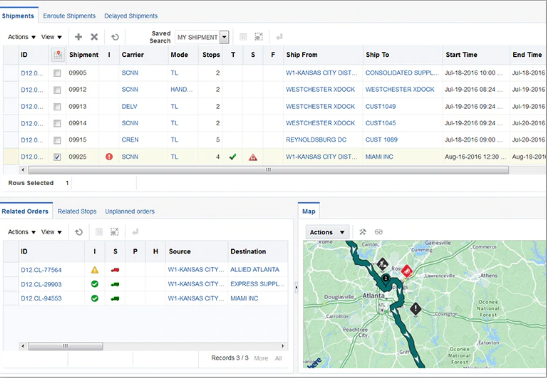Check the box for shipment 09913
This screenshot has width=547, height=378.
[57, 107]
